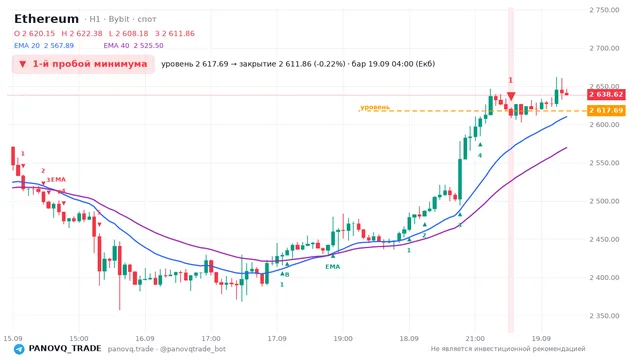The height and width of the screenshot is (360, 640).
Task: Click the "panovq.trade · @panovqtrade_bot" footer link text
Action: tap(167, 349)
